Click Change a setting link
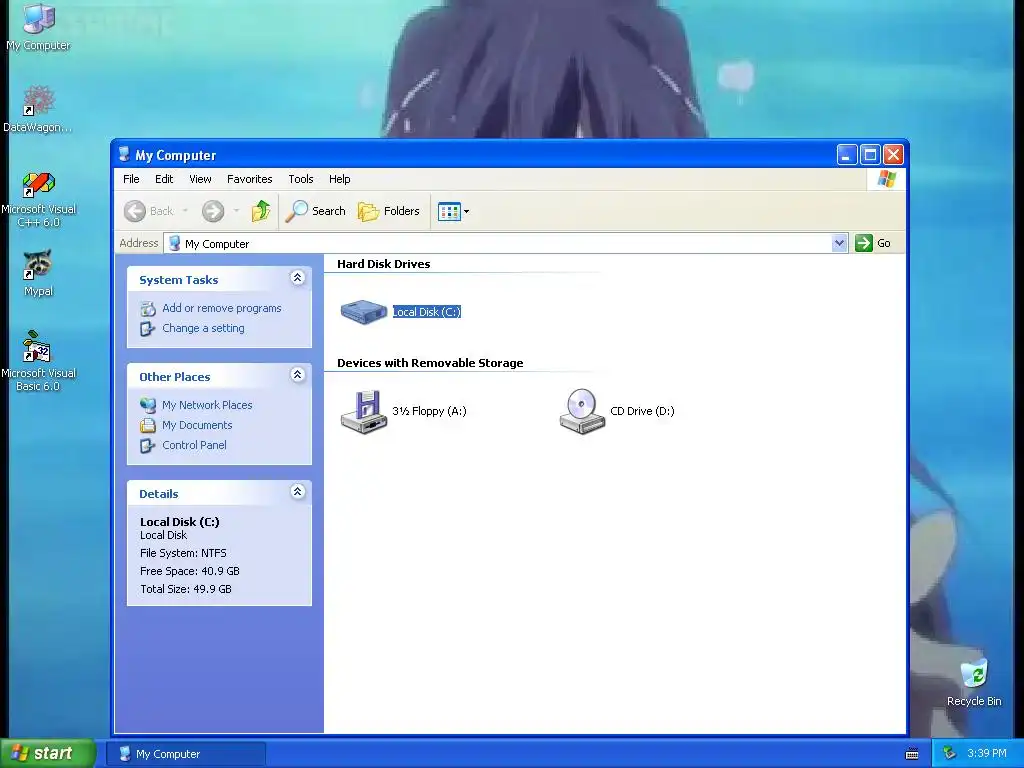Screen dimensions: 1024x768 click(x=203, y=328)
